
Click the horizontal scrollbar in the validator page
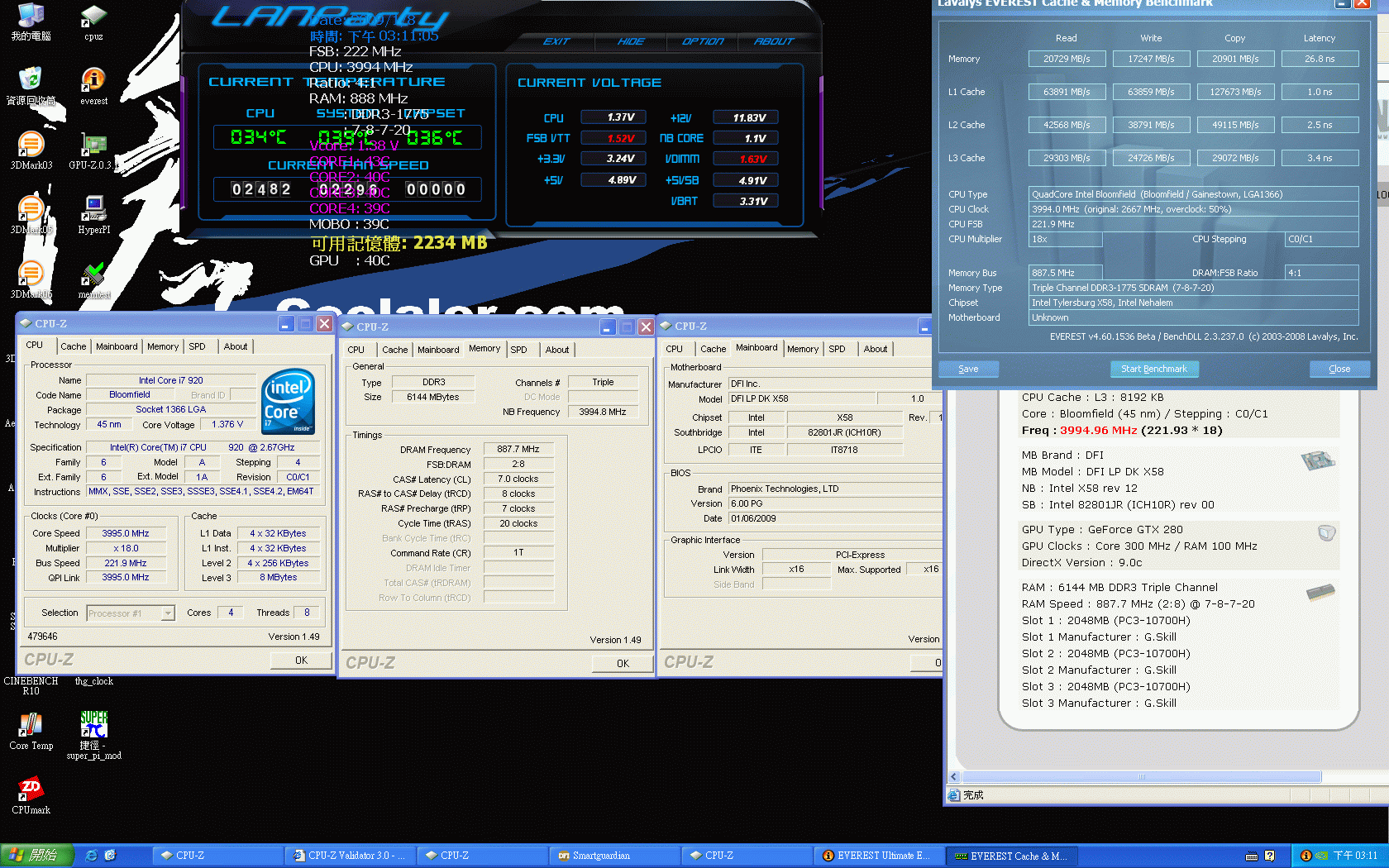click(1141, 777)
